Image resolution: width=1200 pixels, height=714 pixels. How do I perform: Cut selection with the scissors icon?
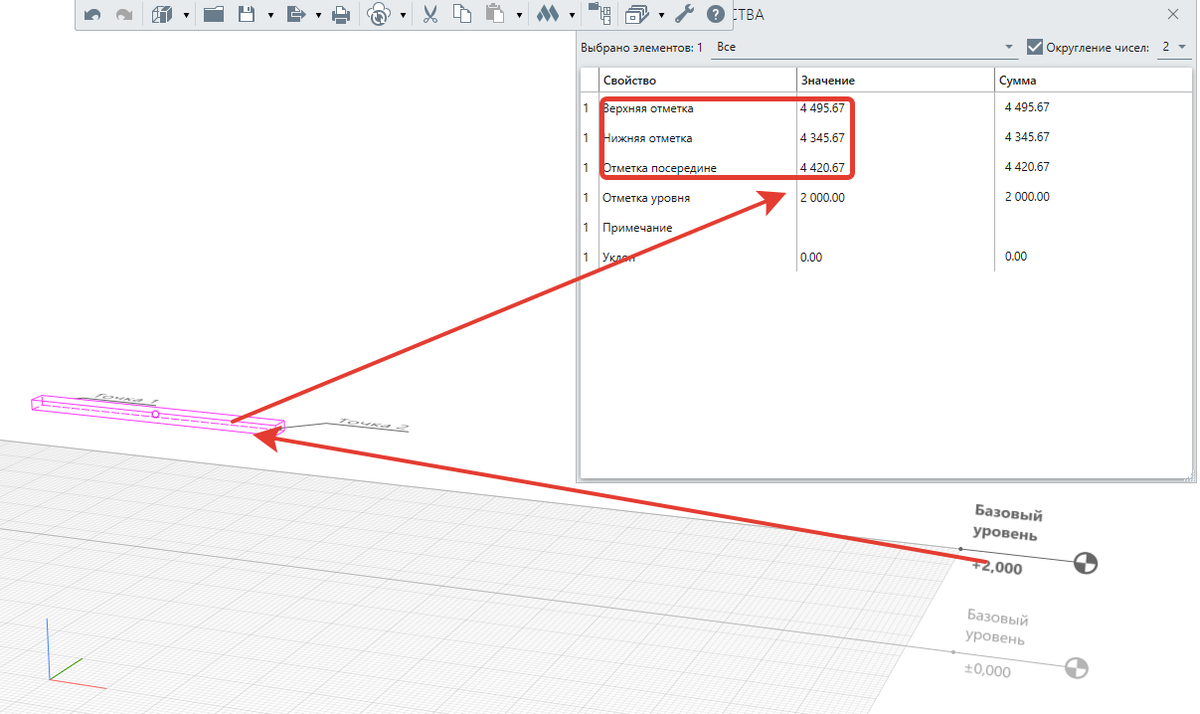[431, 15]
